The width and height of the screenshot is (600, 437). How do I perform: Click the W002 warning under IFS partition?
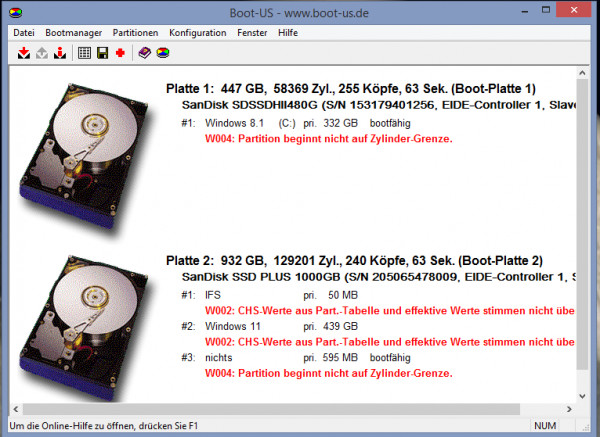(390, 310)
